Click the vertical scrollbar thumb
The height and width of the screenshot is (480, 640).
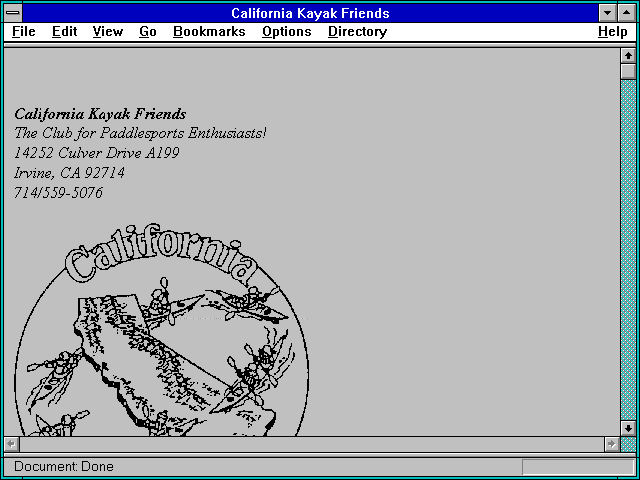click(628, 71)
